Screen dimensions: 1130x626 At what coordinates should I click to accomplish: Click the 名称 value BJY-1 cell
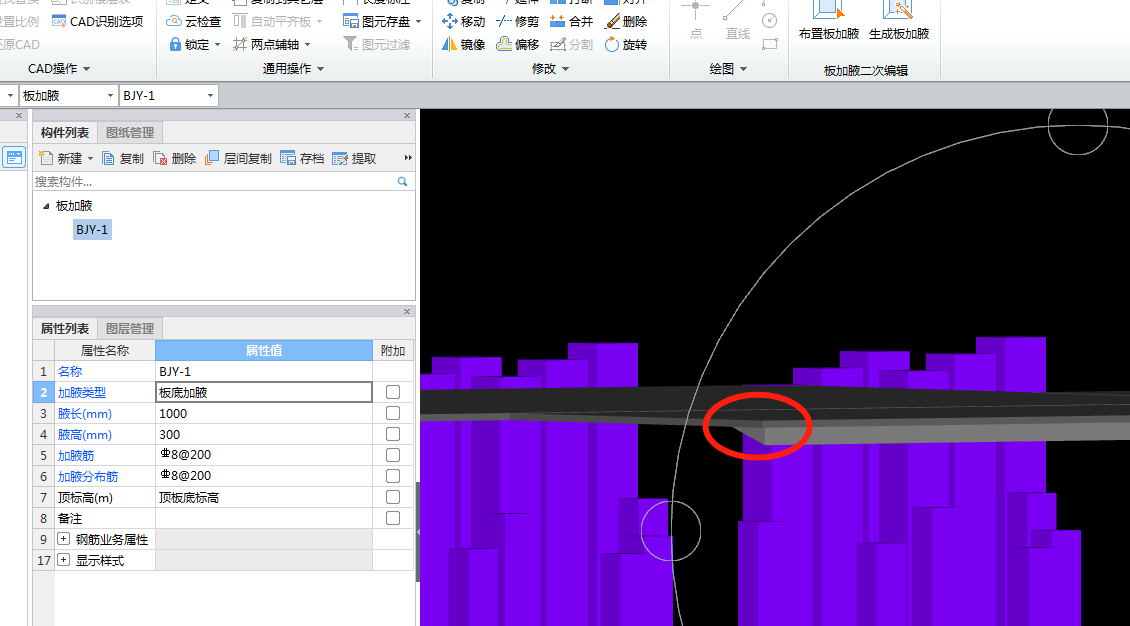tap(264, 371)
